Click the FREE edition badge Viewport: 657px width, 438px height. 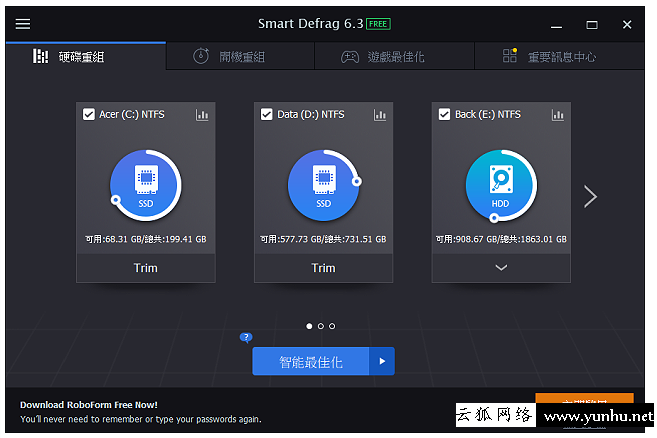(378, 24)
